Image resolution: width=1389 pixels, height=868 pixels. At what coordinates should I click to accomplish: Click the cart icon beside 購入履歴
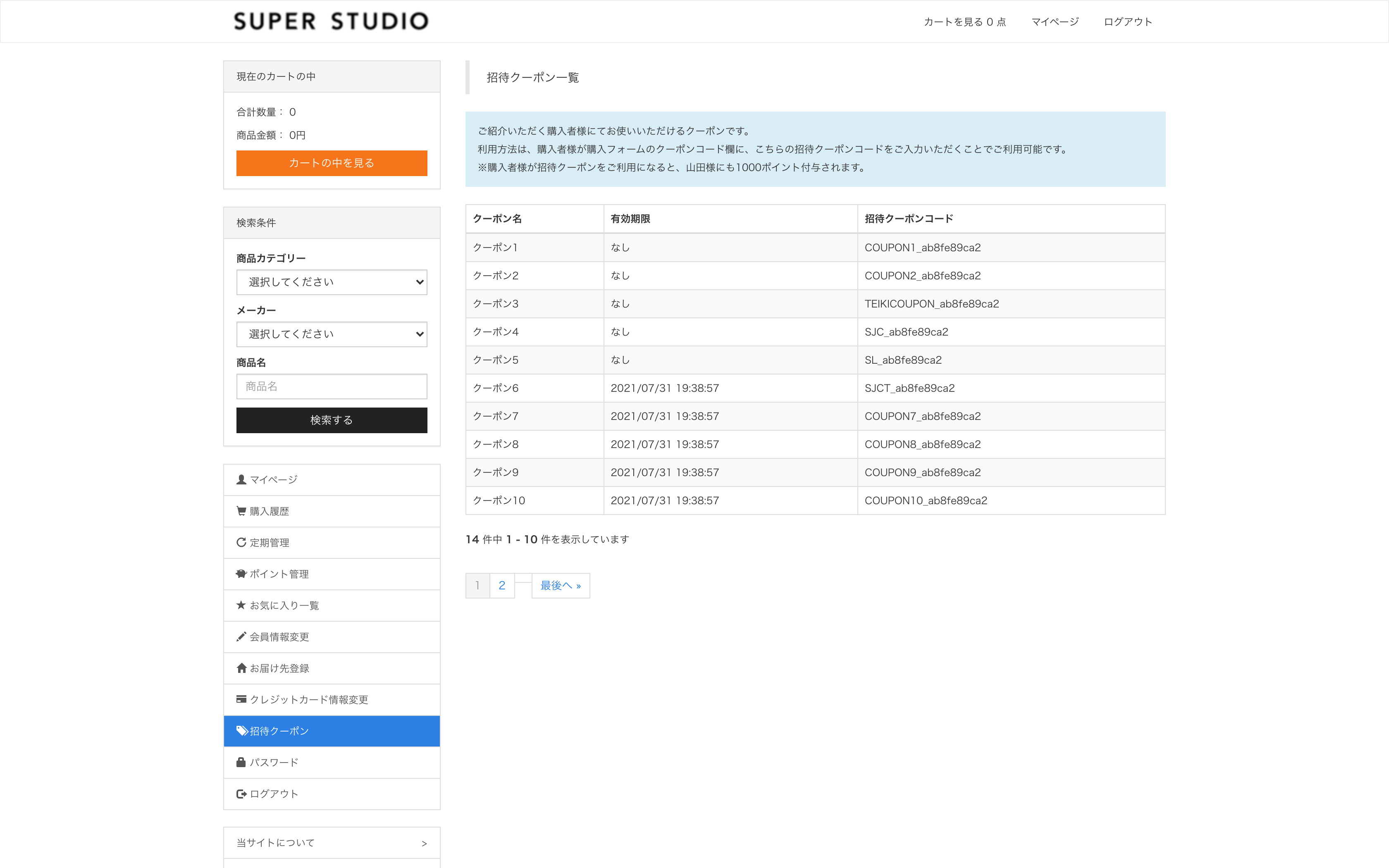click(x=241, y=511)
